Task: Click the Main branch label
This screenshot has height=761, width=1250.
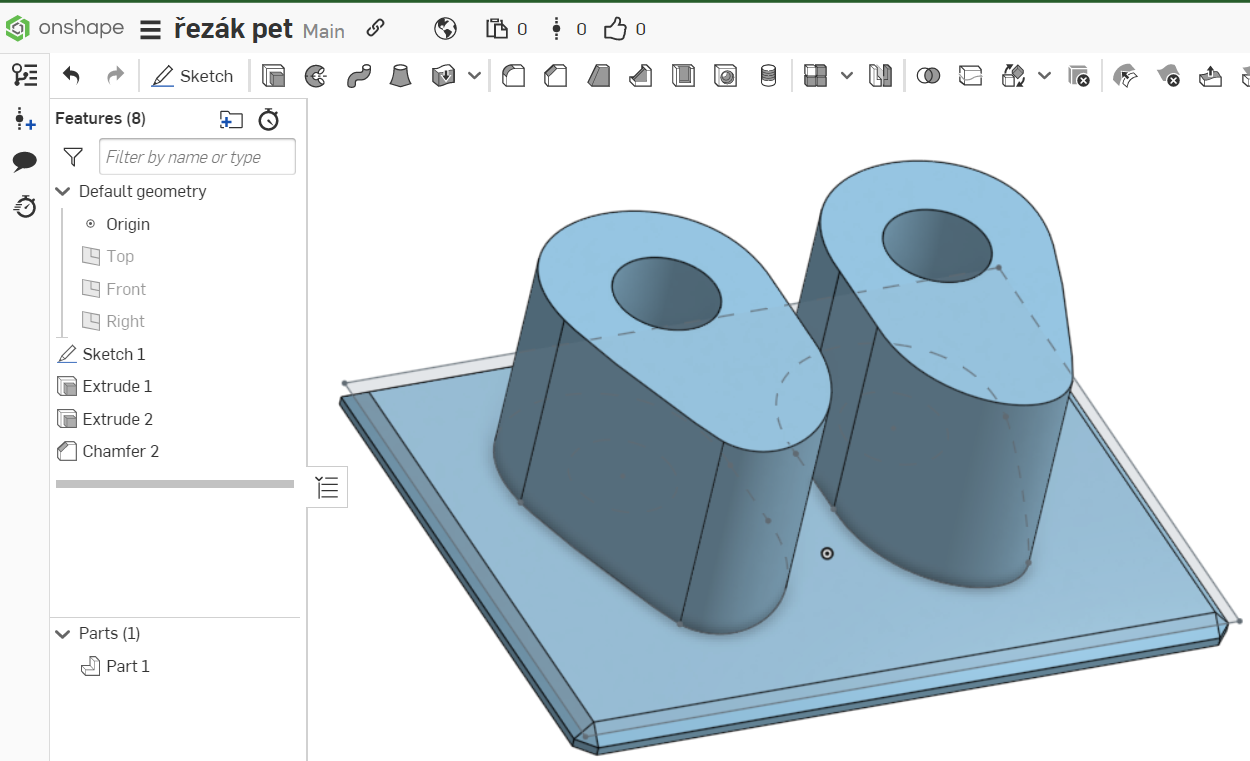Action: (324, 31)
